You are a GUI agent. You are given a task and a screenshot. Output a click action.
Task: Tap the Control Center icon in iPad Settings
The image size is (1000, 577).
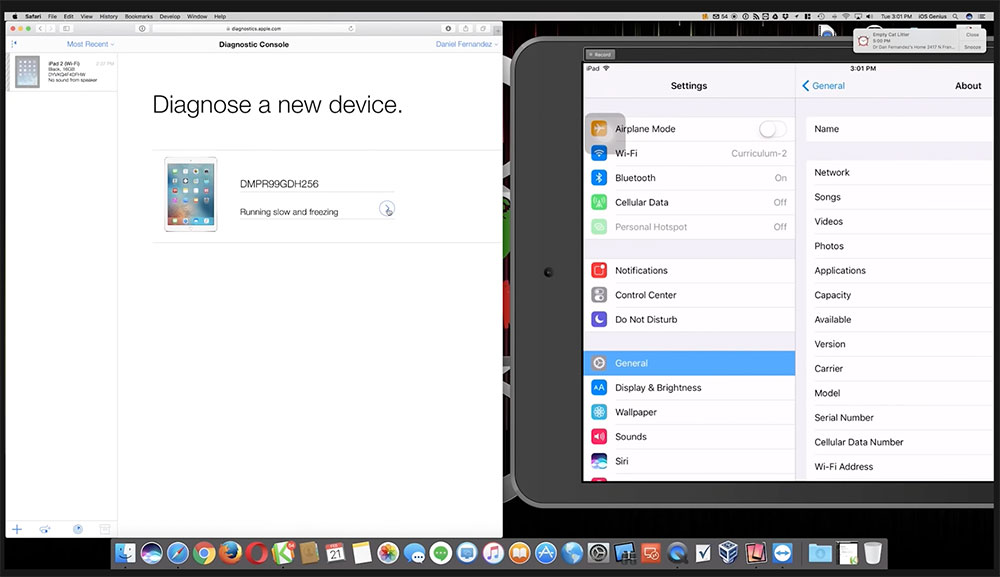pos(599,295)
